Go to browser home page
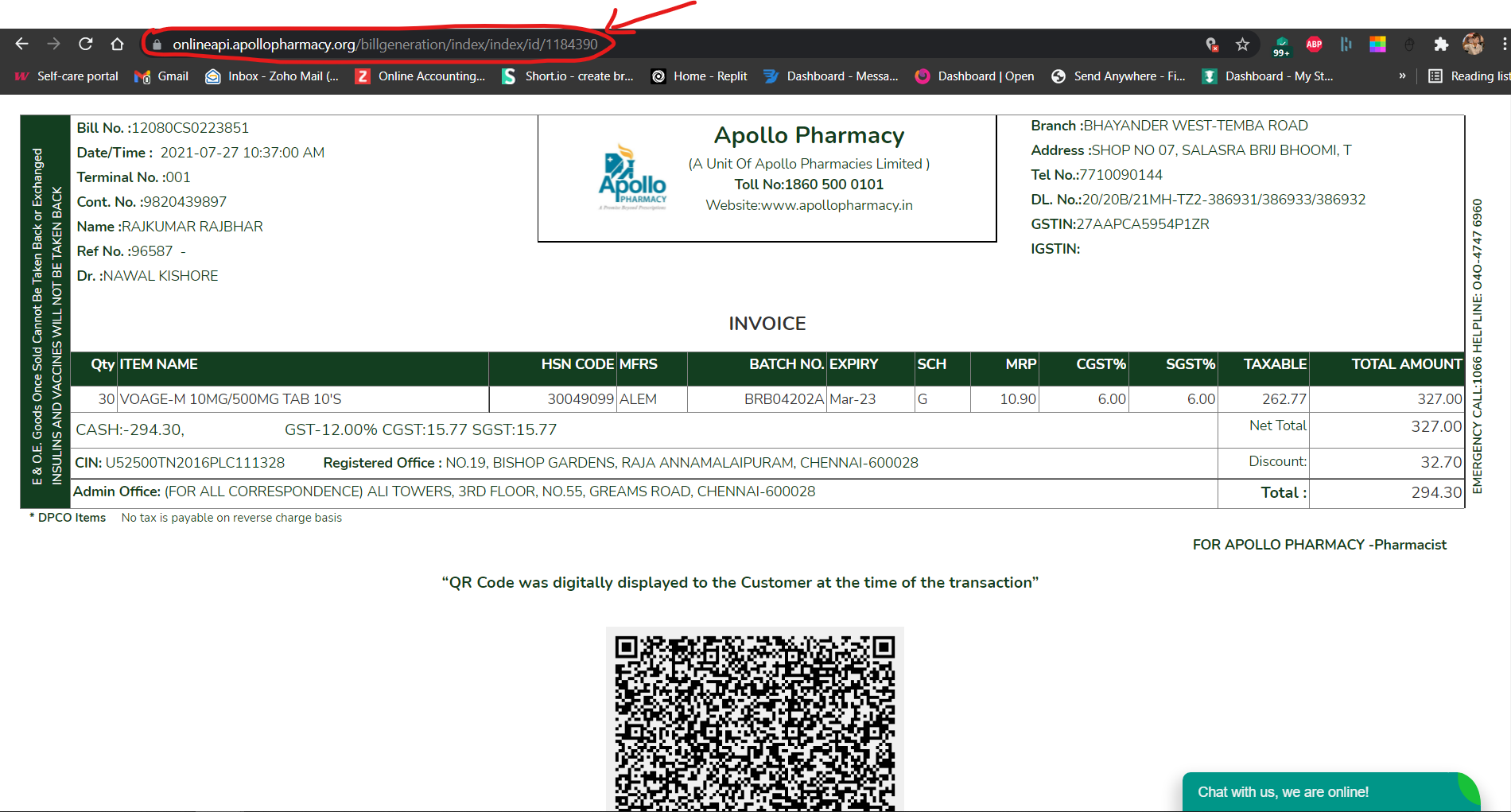The width and height of the screenshot is (1511, 812). [x=117, y=44]
